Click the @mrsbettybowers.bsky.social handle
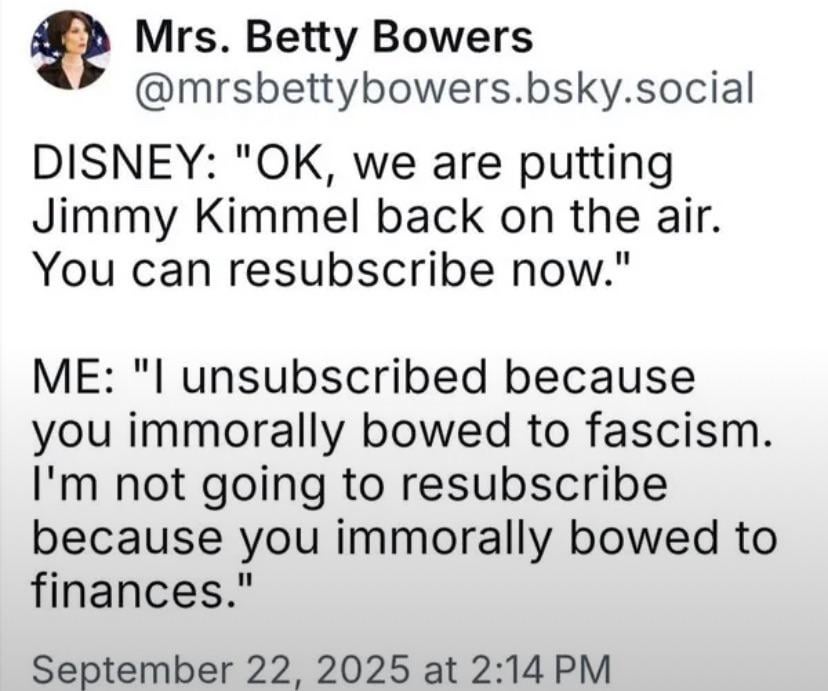The width and height of the screenshot is (828, 691). [442, 90]
